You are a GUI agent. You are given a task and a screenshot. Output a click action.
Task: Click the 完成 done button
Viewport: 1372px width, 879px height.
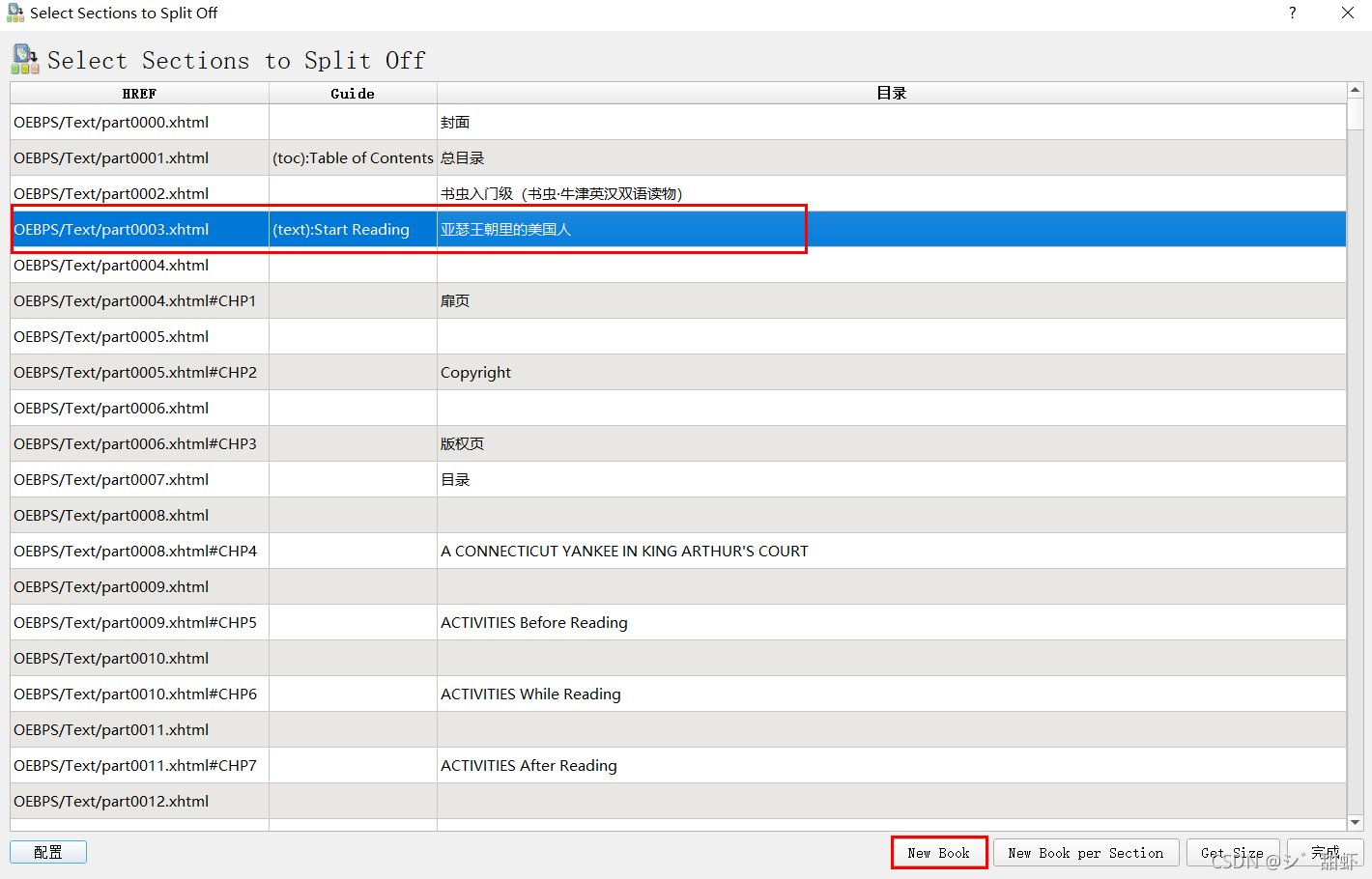click(x=1325, y=853)
